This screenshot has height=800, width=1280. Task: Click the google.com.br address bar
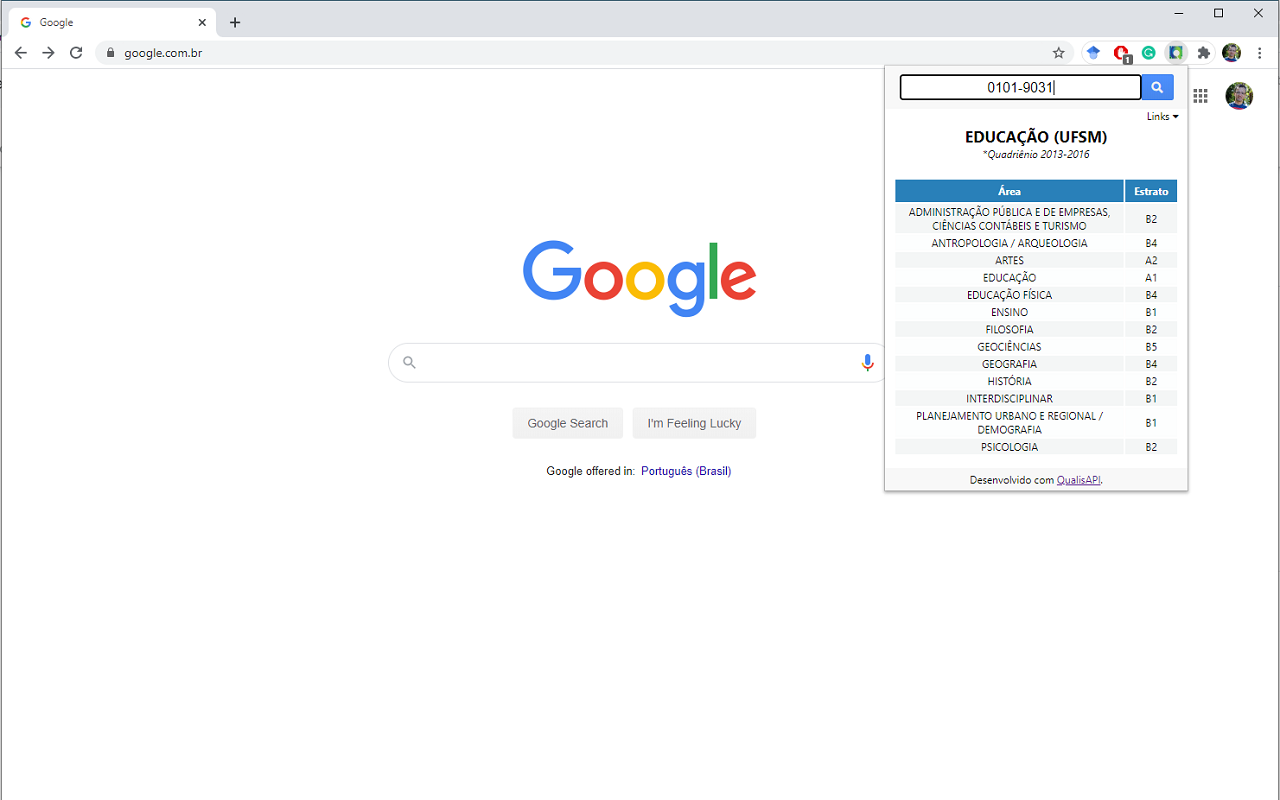160,52
